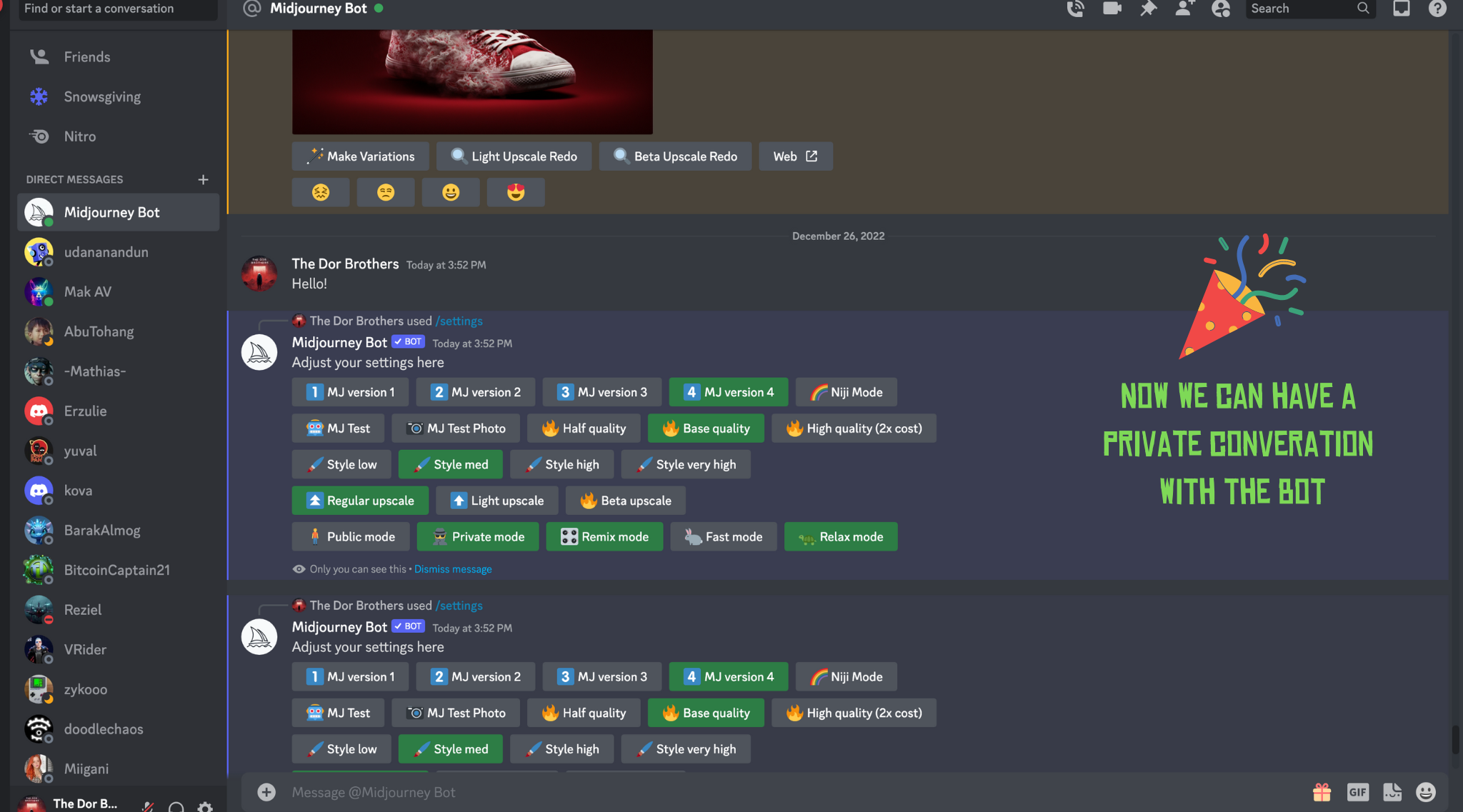Click the Make Variations button

click(361, 156)
